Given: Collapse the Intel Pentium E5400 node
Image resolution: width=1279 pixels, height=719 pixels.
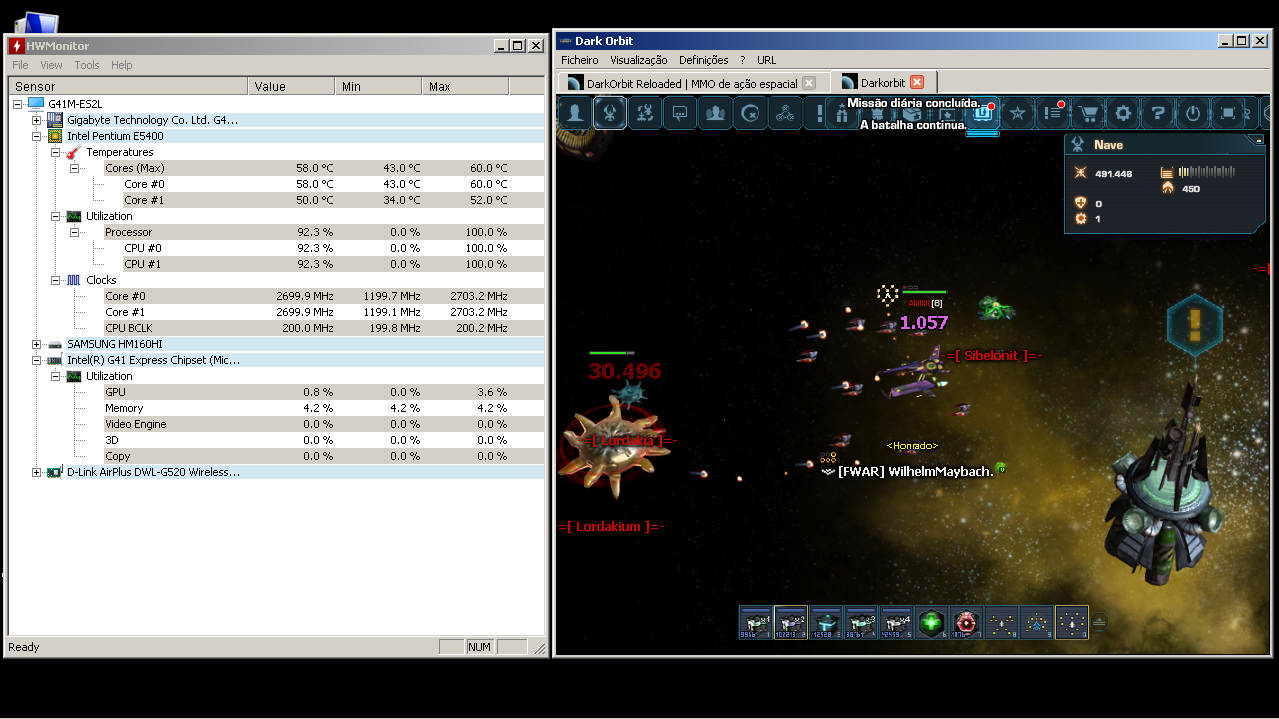Looking at the screenshot, I should [x=37, y=136].
